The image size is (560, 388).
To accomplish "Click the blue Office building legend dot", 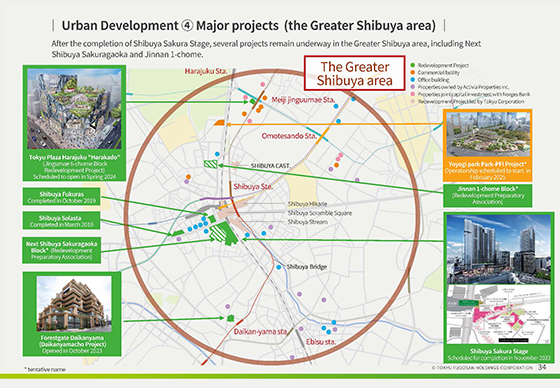I will [412, 80].
